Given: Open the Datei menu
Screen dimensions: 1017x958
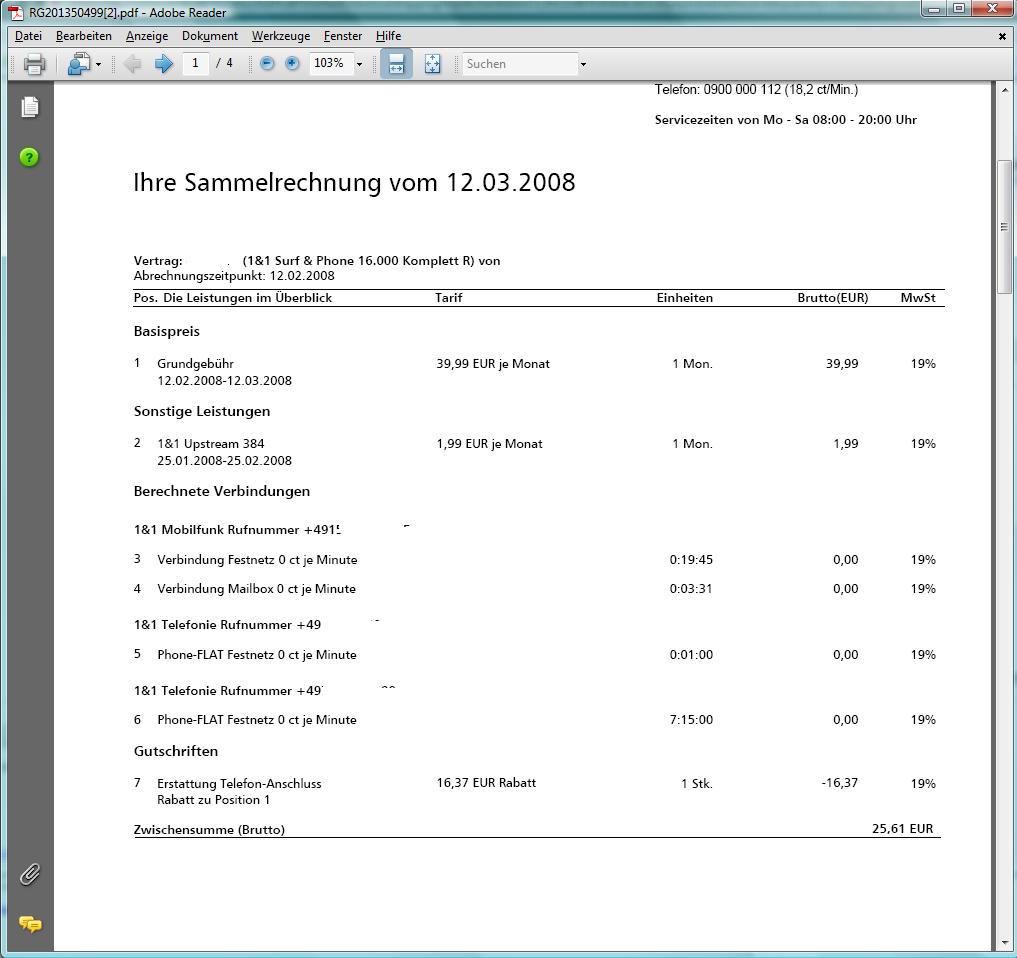Looking at the screenshot, I should coord(29,36).
